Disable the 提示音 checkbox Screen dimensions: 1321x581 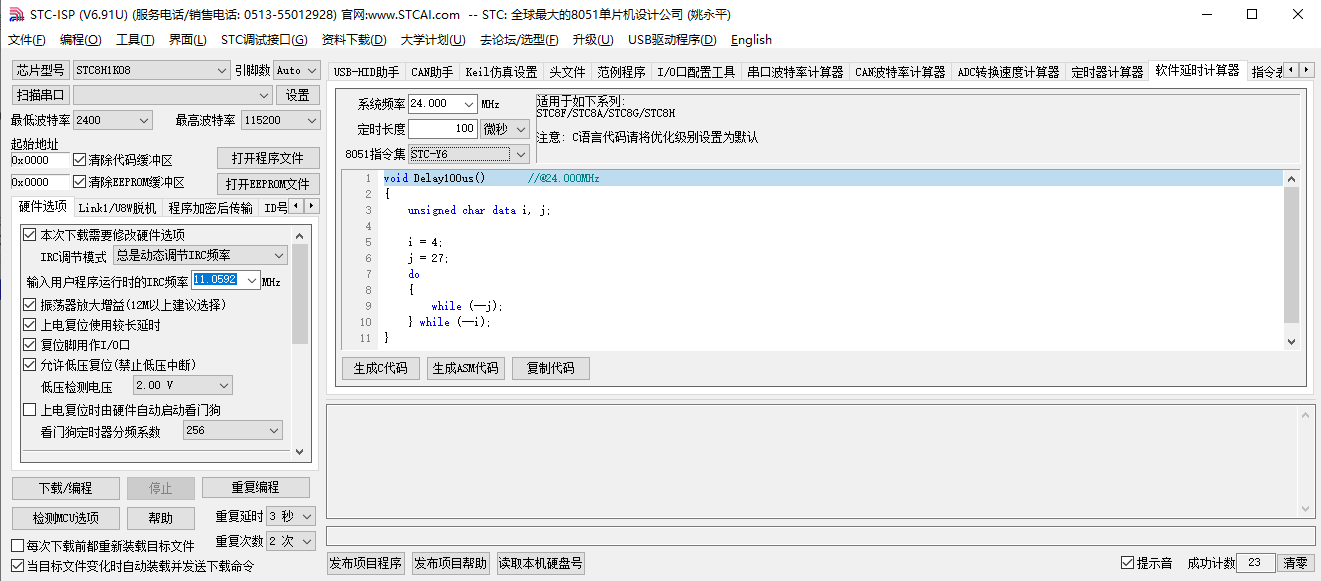(x=1128, y=563)
